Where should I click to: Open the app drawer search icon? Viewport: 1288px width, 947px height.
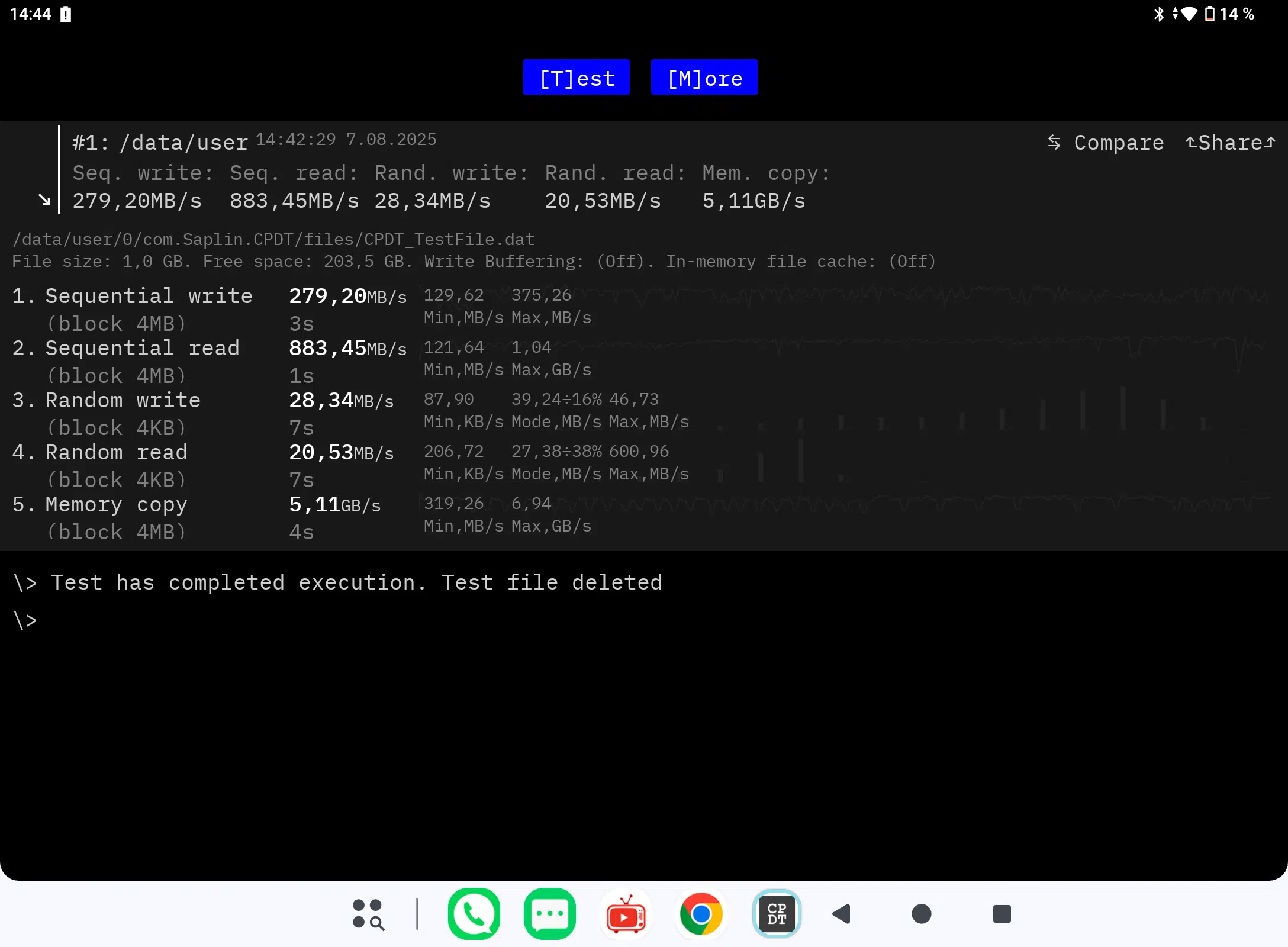368,914
